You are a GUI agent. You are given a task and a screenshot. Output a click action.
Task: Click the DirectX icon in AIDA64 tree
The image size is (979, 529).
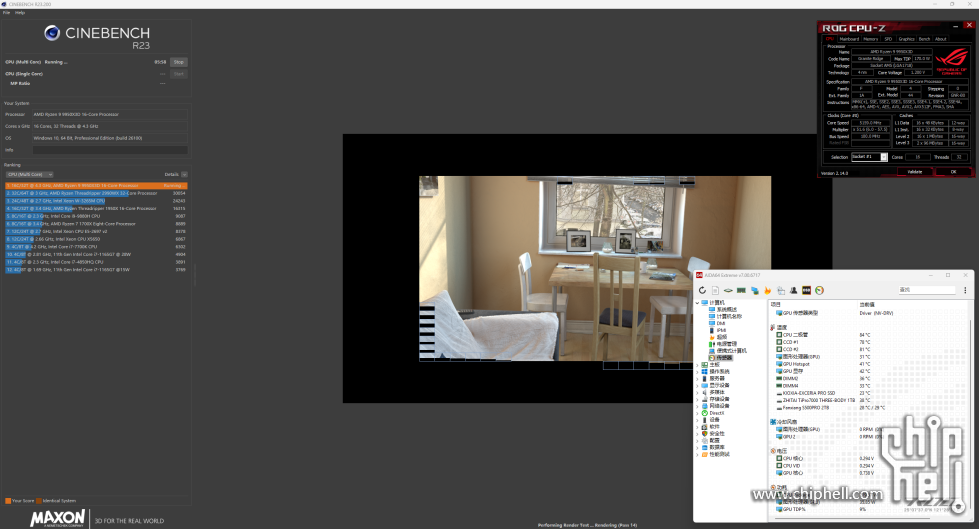pos(704,413)
